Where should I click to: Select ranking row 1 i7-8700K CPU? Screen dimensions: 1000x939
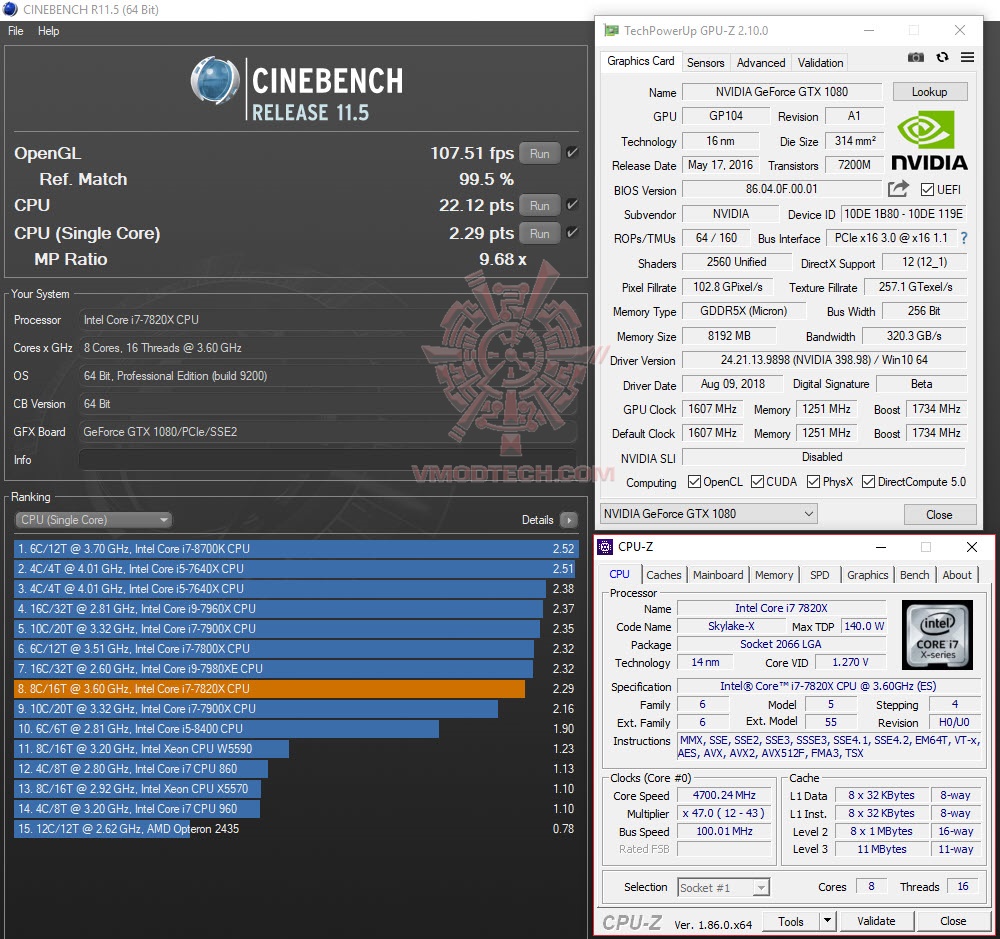click(x=296, y=549)
